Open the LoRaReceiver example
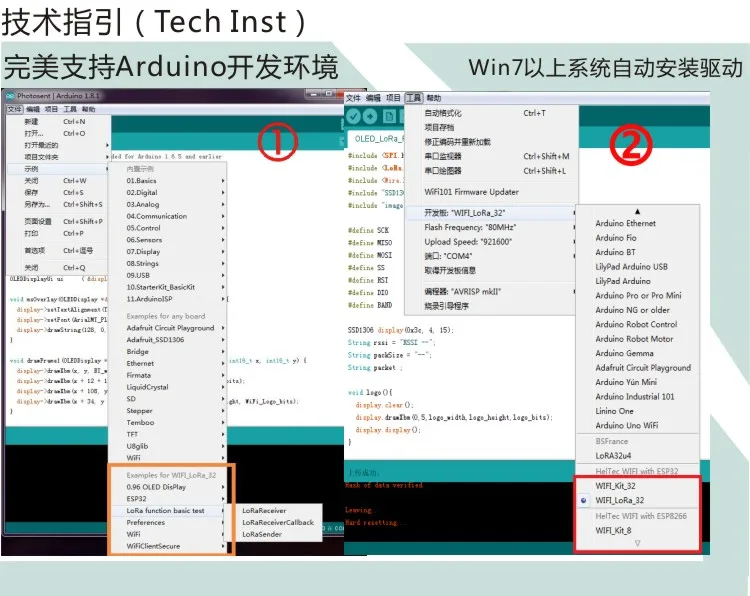Viewport: 750px width, 596px height. coord(264,510)
